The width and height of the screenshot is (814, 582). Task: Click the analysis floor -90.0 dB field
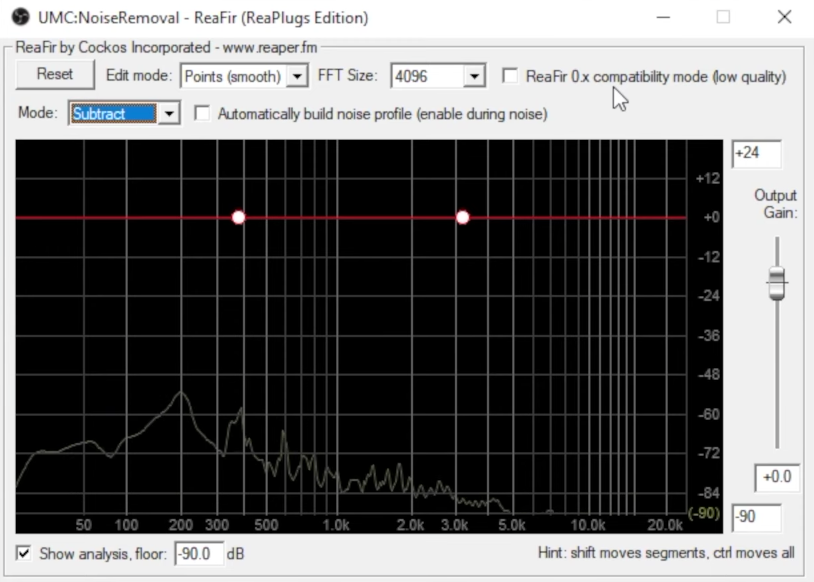(x=199, y=554)
